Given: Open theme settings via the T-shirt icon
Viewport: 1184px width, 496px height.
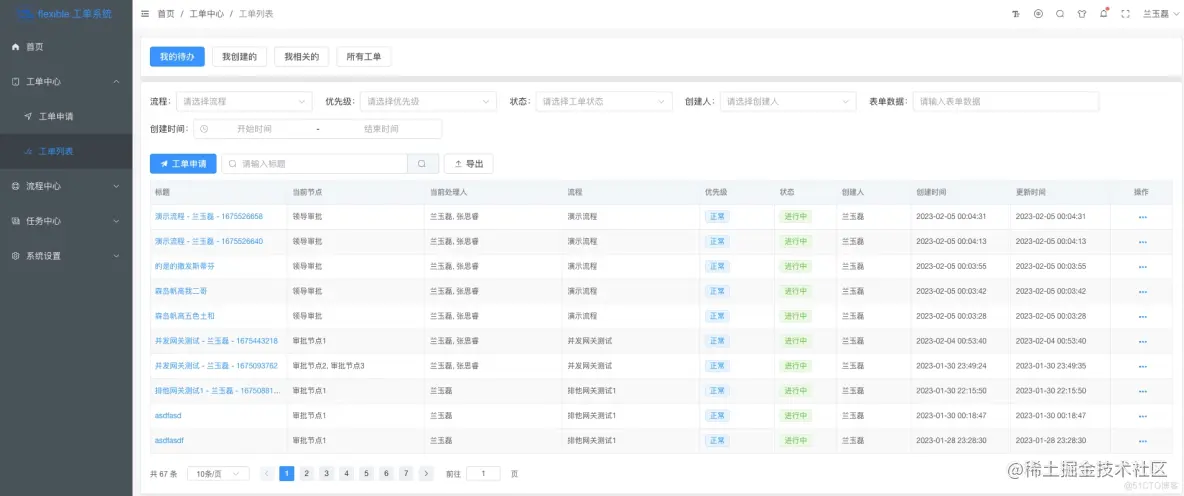Looking at the screenshot, I should [1082, 14].
